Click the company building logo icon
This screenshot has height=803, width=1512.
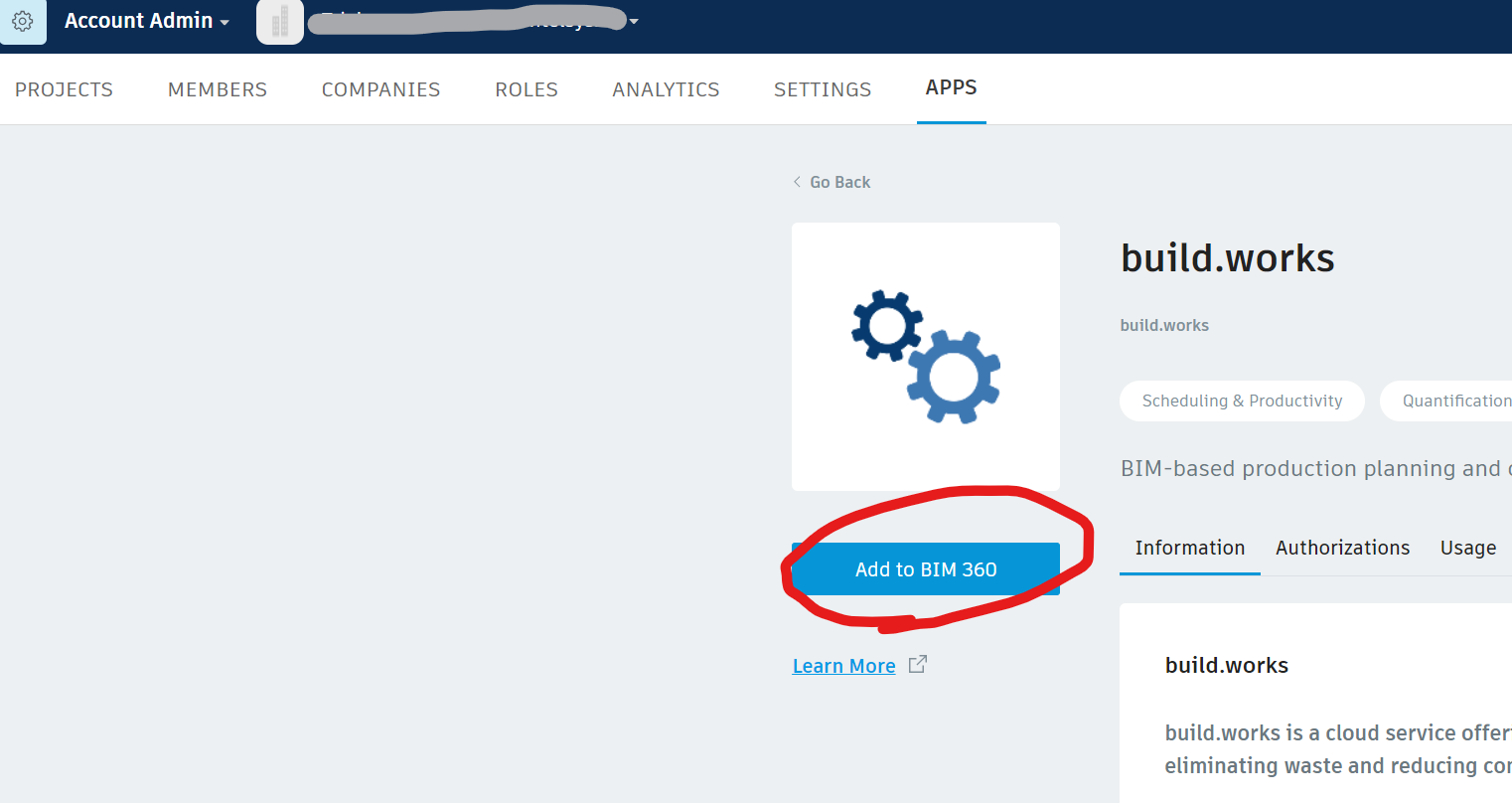pyautogui.click(x=279, y=22)
